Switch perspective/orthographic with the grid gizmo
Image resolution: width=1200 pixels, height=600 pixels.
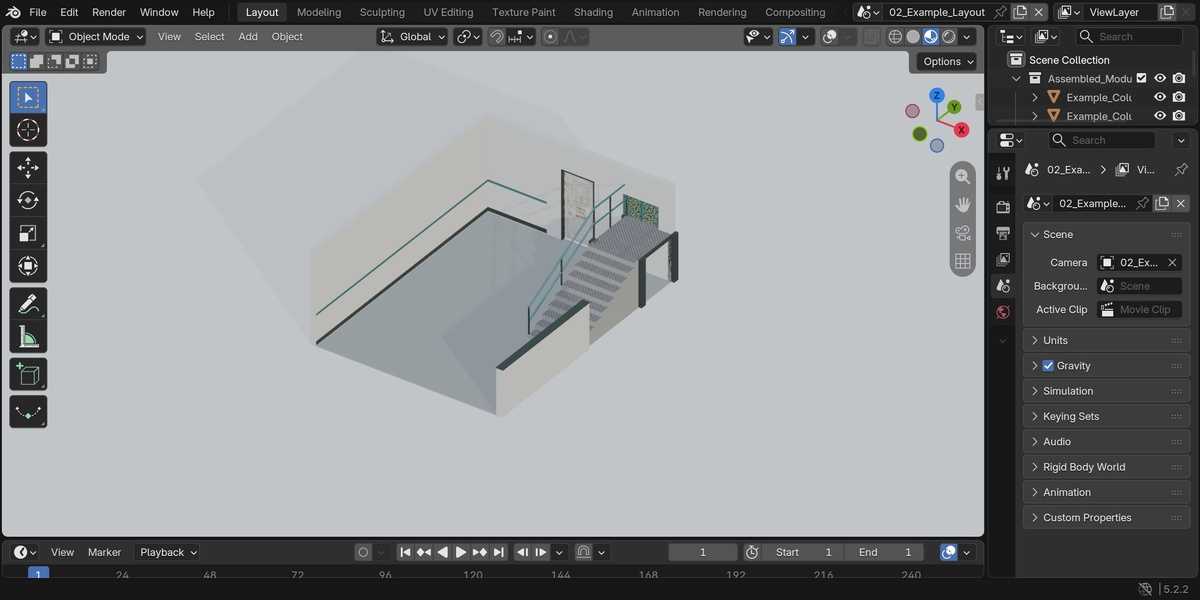963,261
